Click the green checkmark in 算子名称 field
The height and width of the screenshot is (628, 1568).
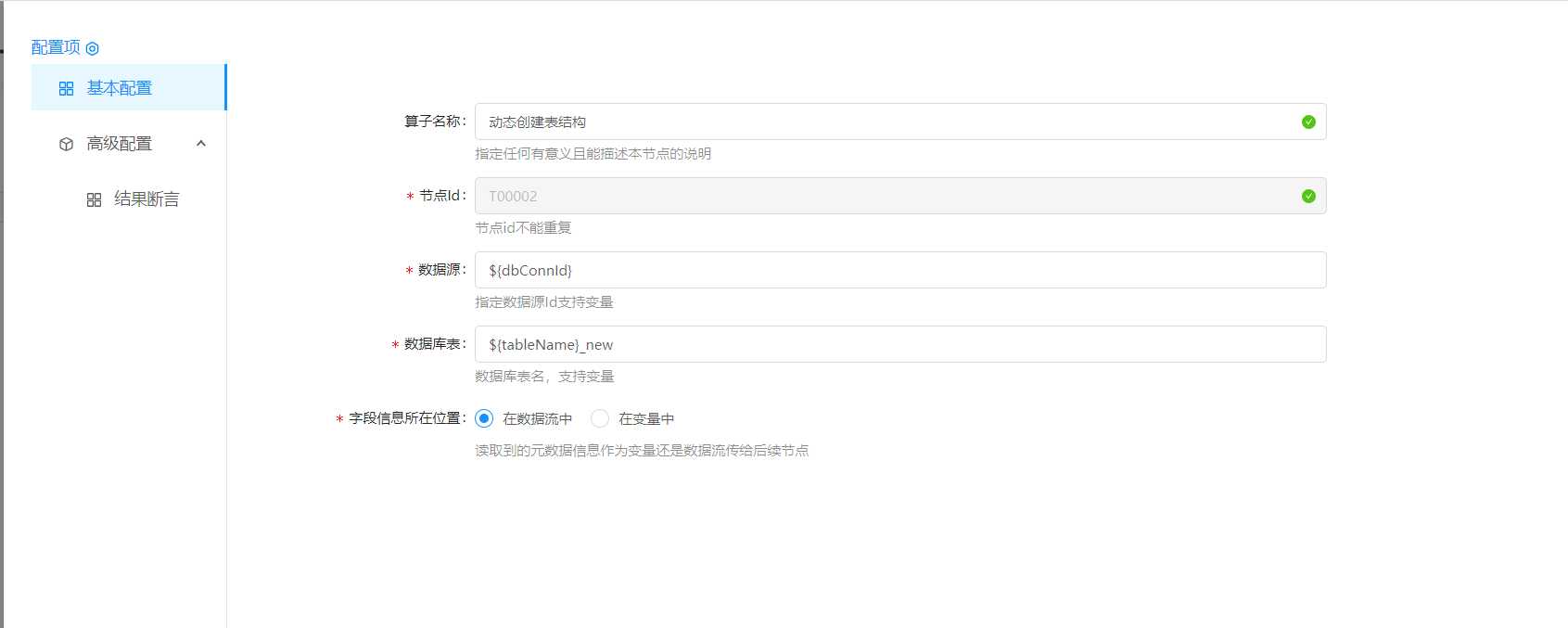[x=1308, y=122]
